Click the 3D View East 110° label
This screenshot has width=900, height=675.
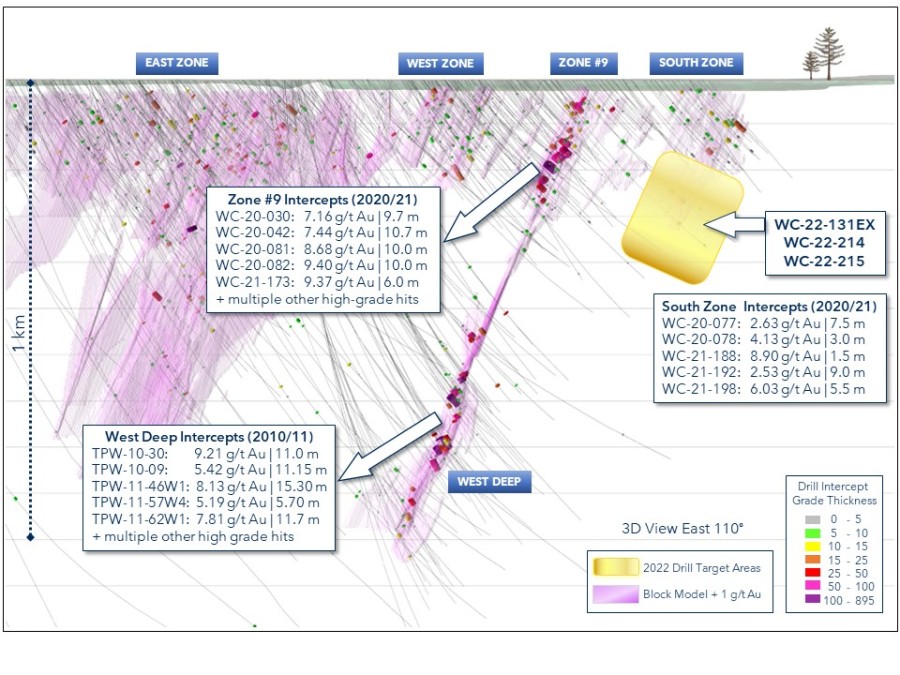(682, 528)
